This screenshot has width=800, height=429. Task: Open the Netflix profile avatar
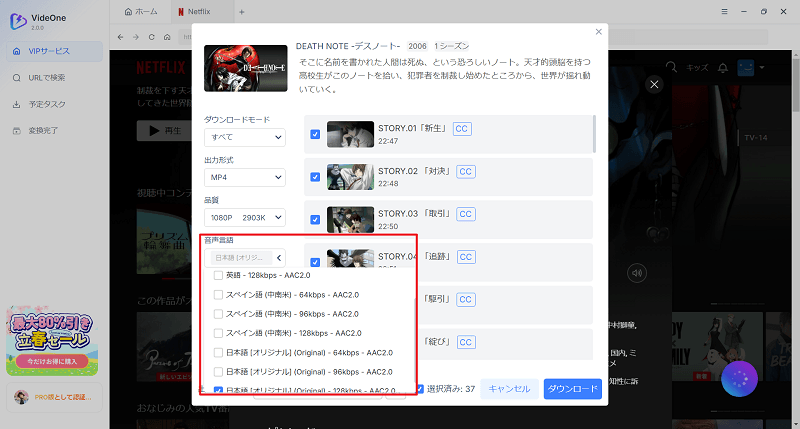coord(746,67)
